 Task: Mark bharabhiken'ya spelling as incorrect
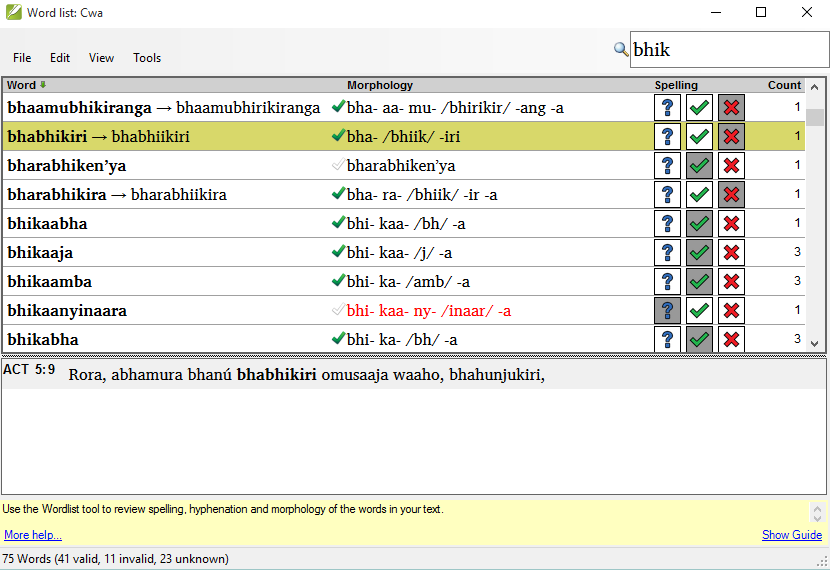click(731, 165)
